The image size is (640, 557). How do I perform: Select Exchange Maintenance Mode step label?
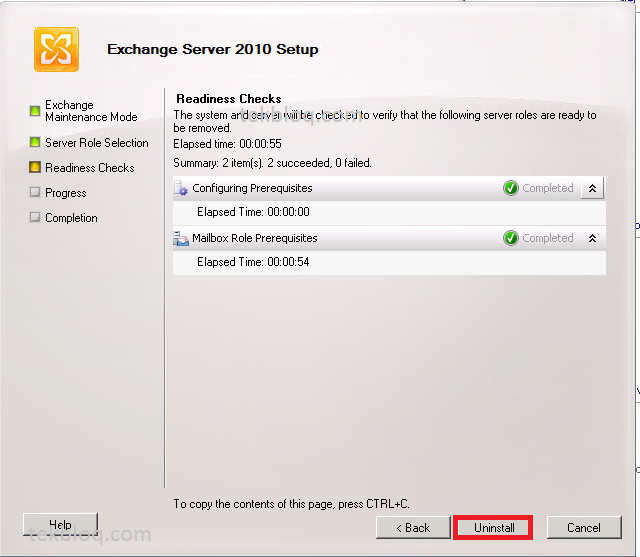91,111
